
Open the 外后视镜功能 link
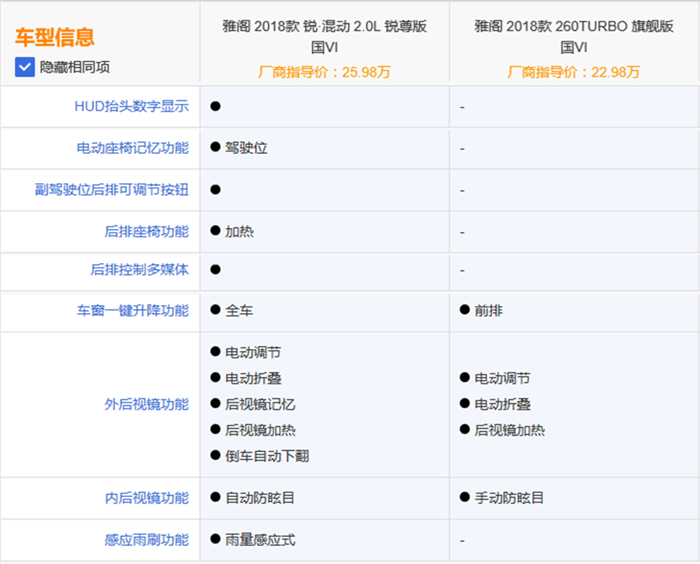(x=146, y=404)
